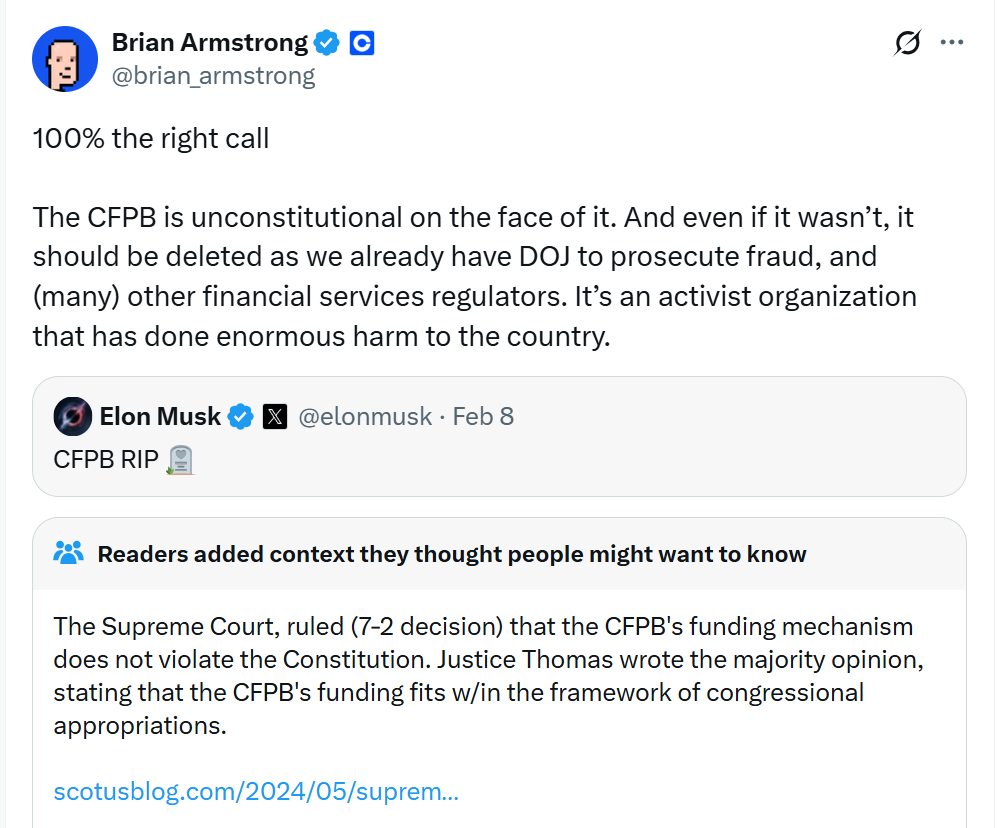The height and width of the screenshot is (828, 997).
Task: Click the '100% the right call' post text
Action: click(151, 138)
